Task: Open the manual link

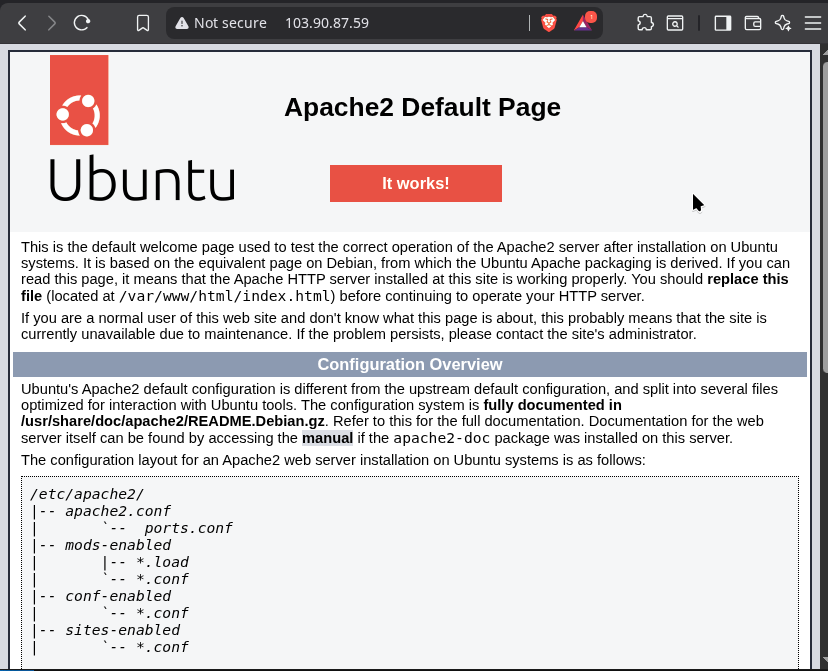Action: click(327, 438)
